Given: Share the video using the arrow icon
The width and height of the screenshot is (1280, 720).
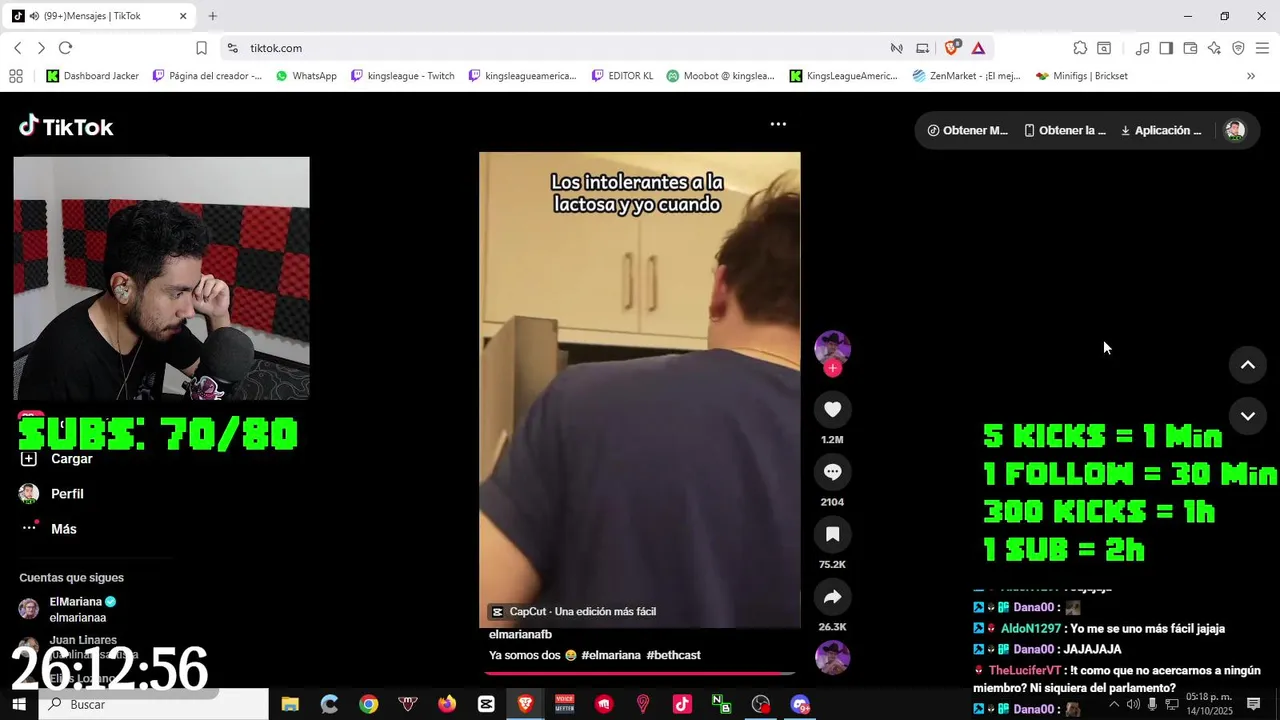Looking at the screenshot, I should [x=832, y=597].
